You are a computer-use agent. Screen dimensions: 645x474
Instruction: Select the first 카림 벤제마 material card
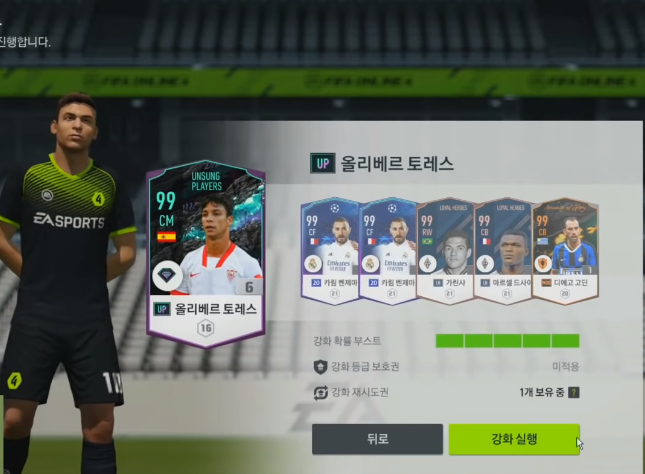click(330, 251)
